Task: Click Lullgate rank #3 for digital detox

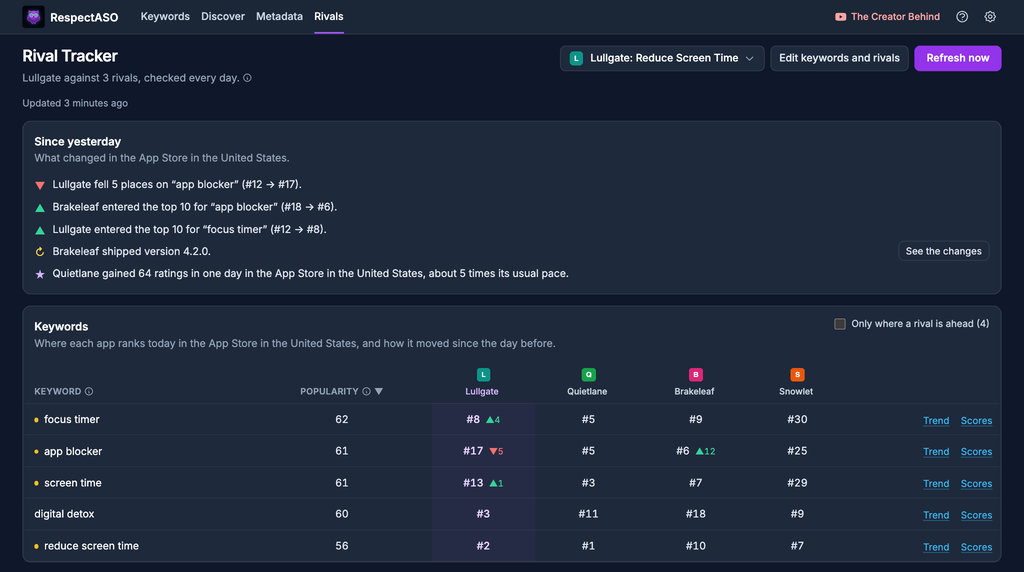Action: [x=483, y=514]
